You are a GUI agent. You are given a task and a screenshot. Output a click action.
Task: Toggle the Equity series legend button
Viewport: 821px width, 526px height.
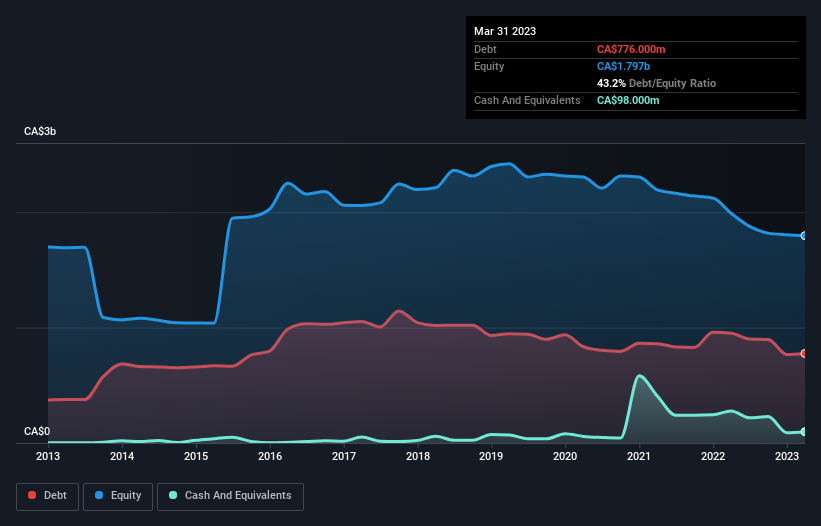(x=118, y=496)
